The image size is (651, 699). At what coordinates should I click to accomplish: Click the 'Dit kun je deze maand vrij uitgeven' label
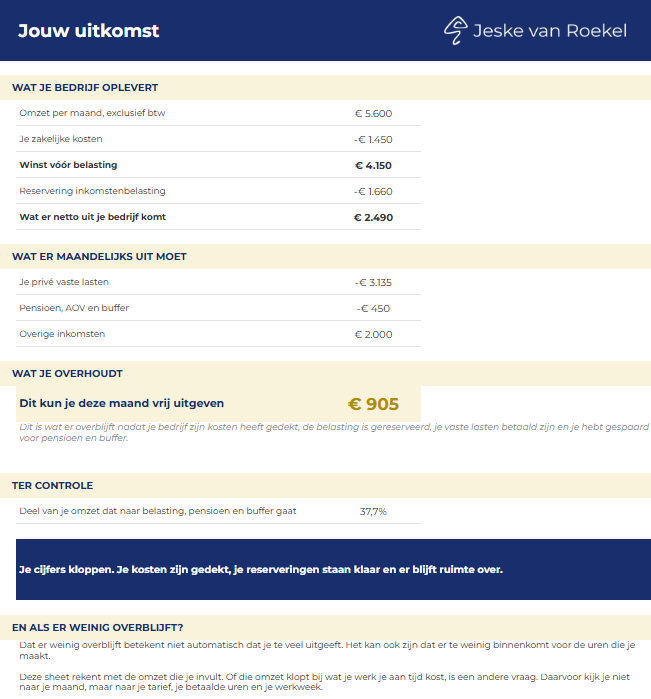(121, 403)
